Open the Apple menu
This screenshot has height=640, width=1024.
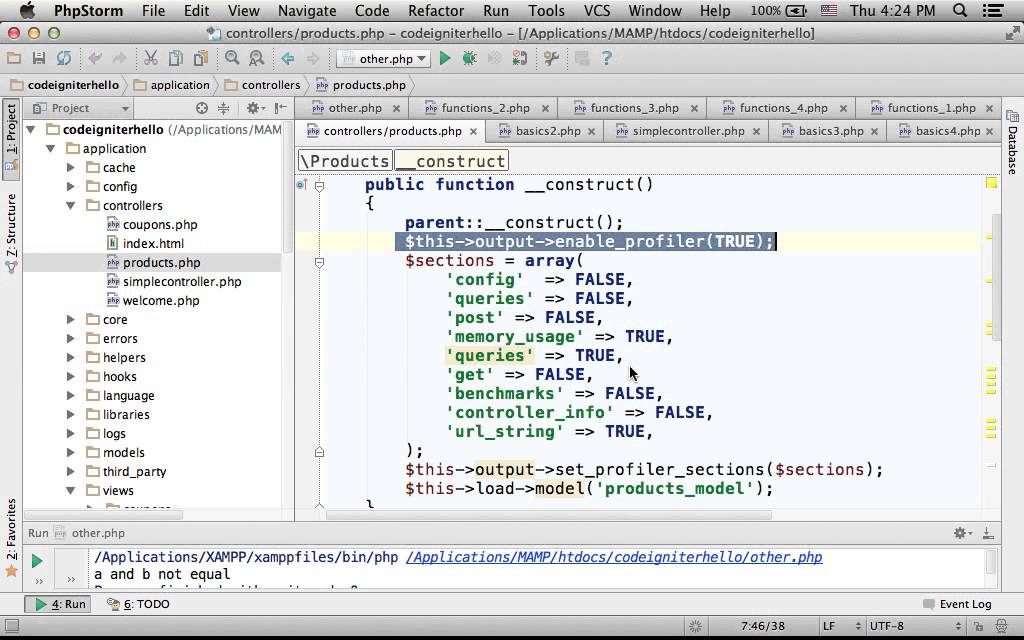point(26,10)
